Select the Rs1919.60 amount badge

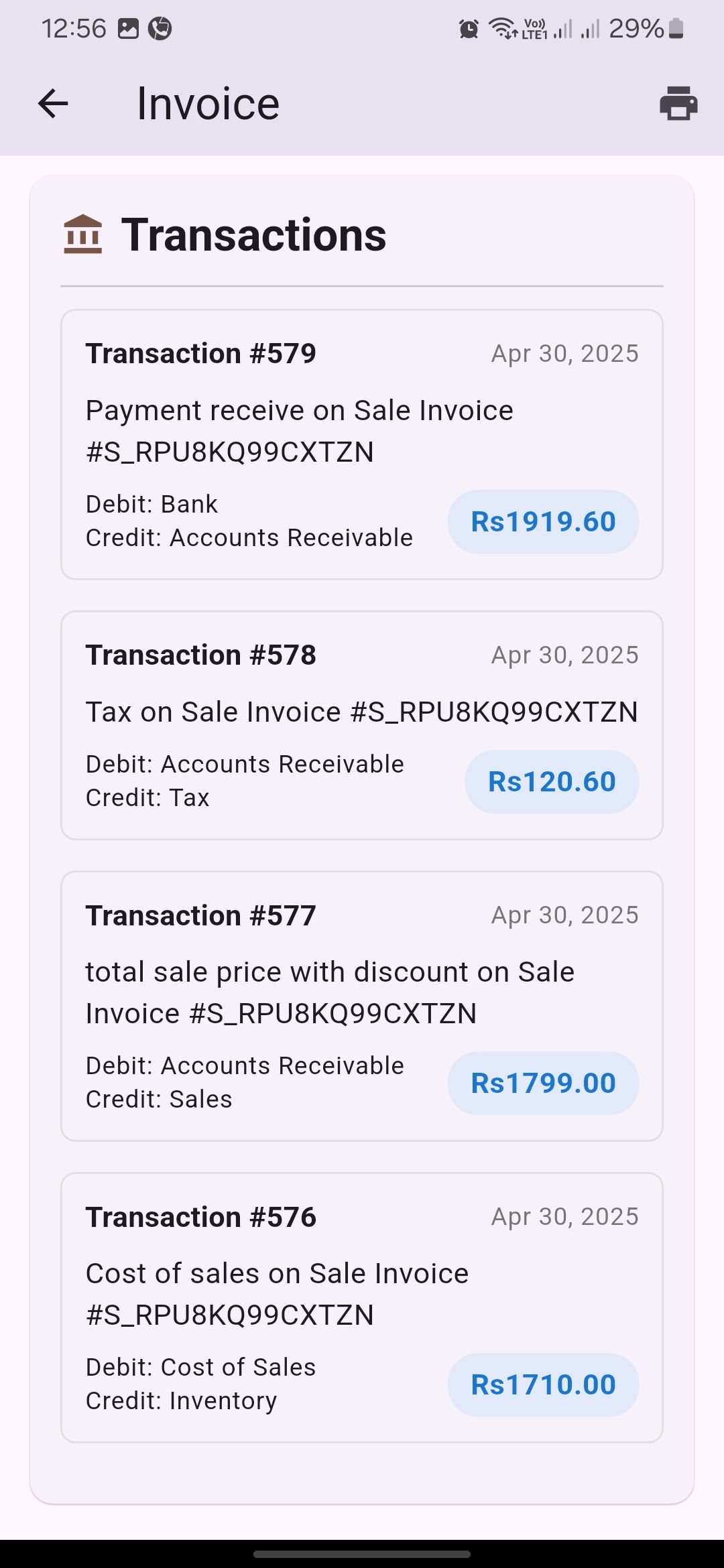543,521
